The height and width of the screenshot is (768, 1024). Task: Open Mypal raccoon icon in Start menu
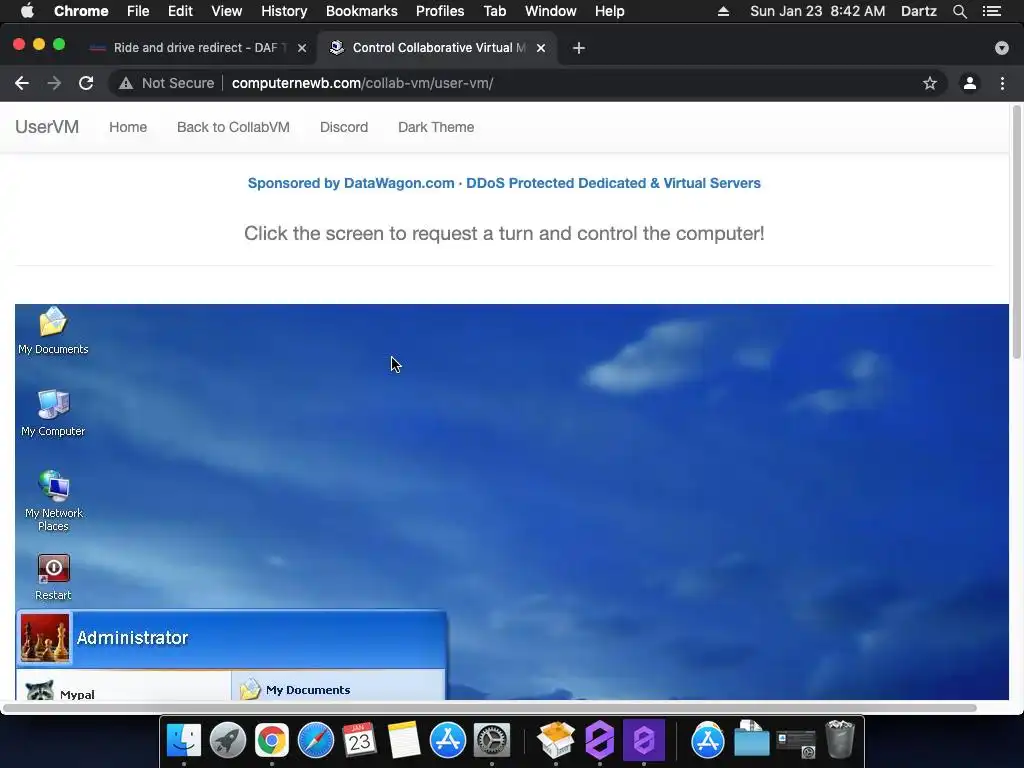[x=40, y=690]
